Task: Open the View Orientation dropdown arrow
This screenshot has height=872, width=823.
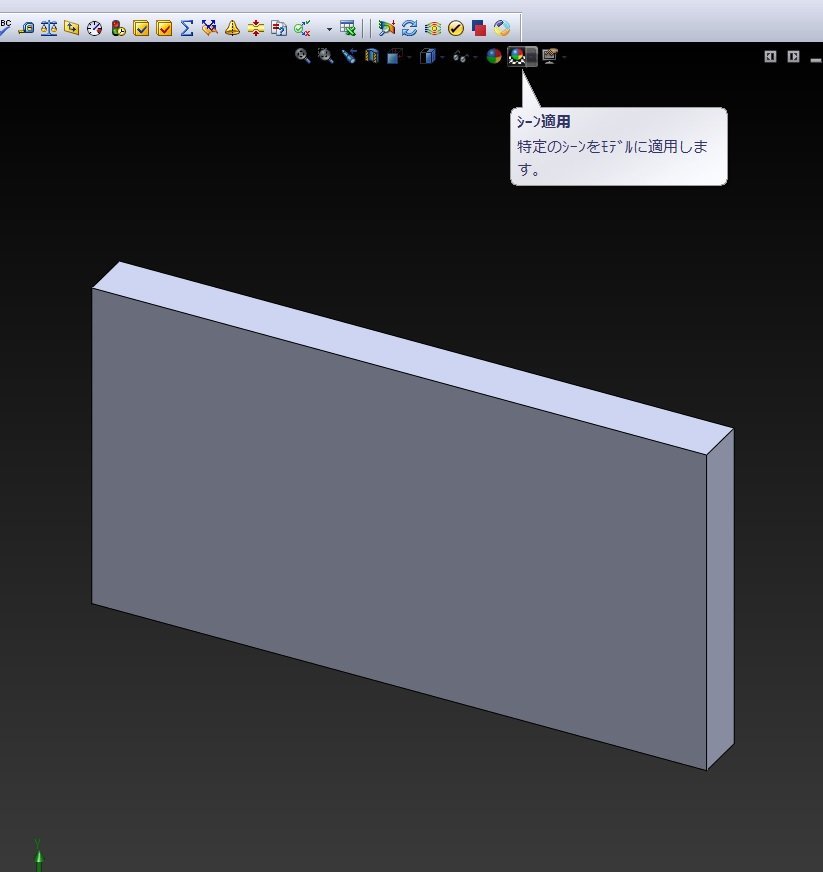Action: pos(410,58)
